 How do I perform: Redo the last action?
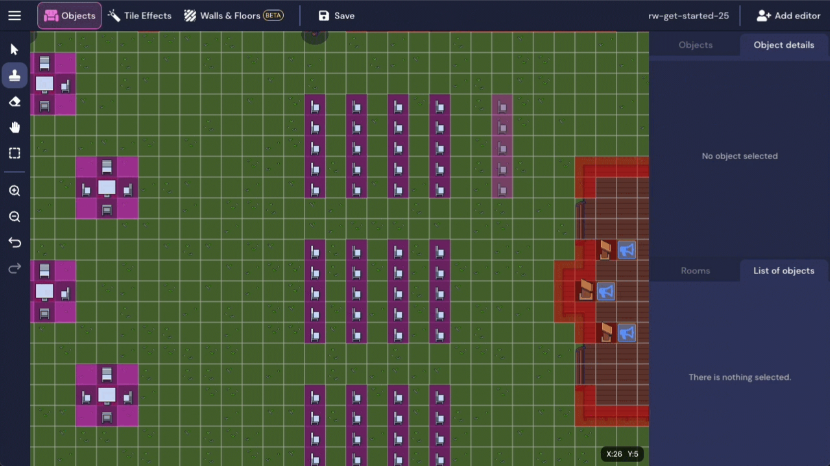(14, 268)
